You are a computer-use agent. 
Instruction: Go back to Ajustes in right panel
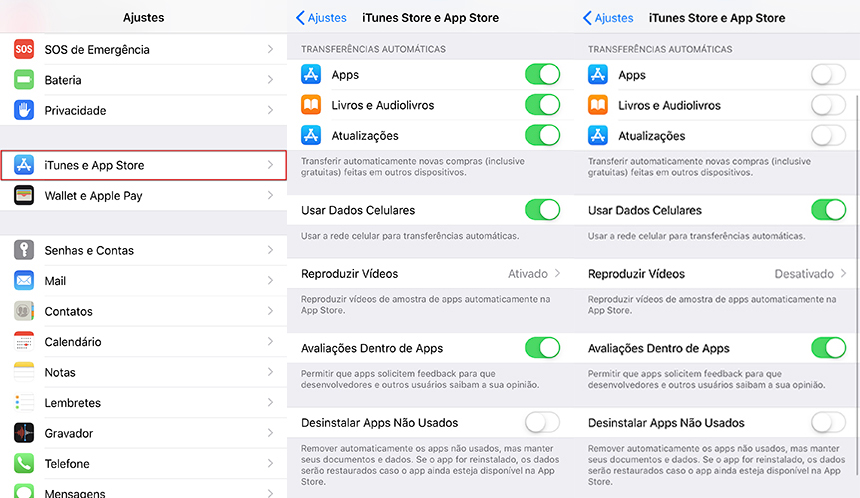pos(608,18)
